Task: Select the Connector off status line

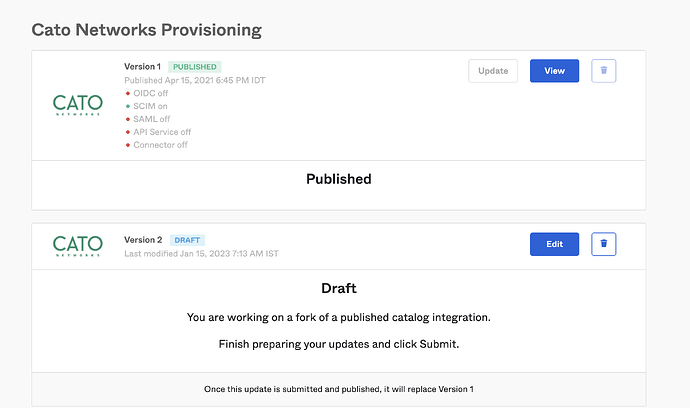Action: point(156,145)
